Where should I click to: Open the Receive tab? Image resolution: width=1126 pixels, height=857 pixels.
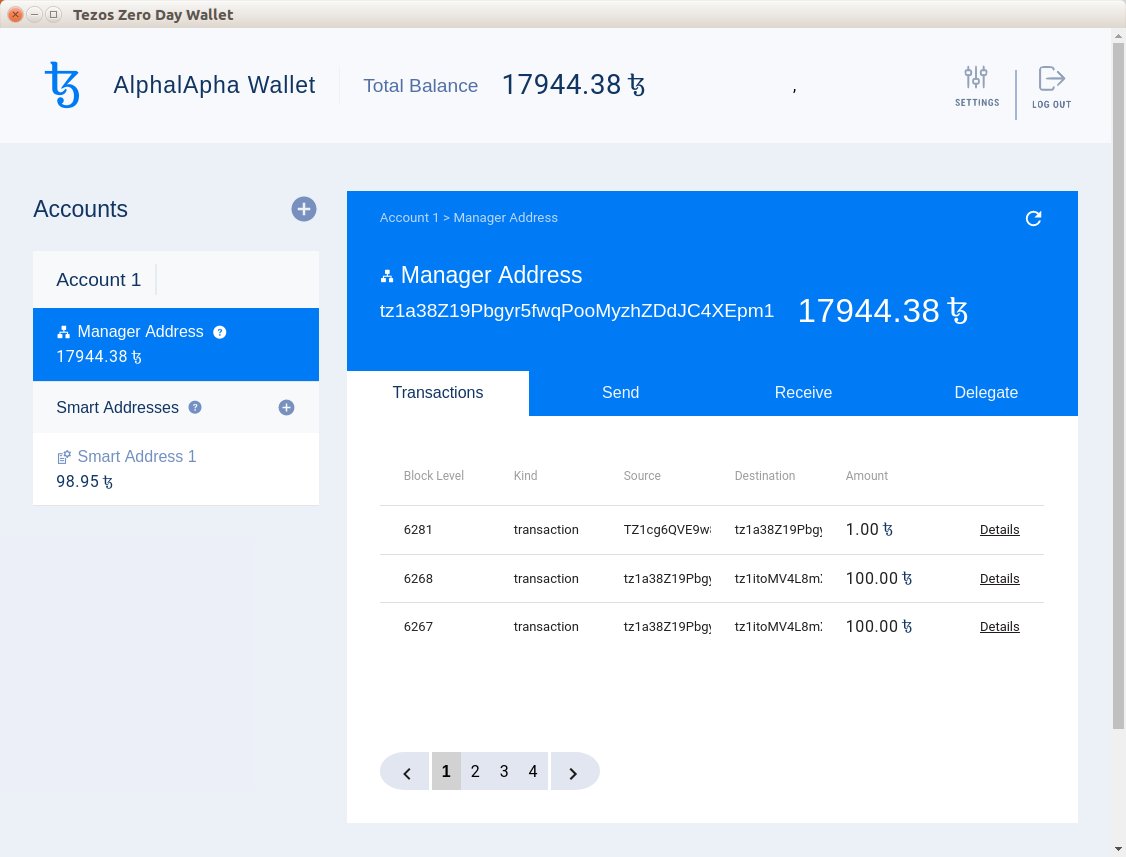pyautogui.click(x=803, y=392)
